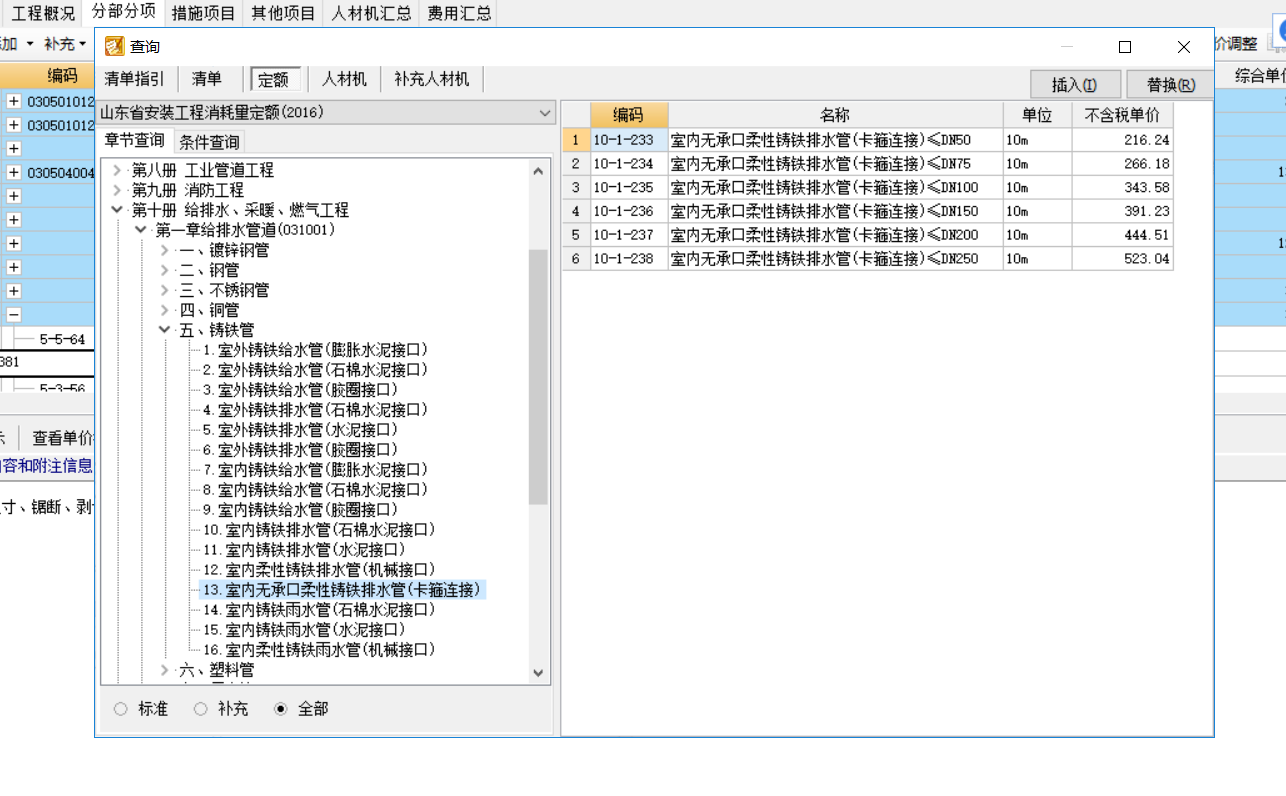1286x796 pixels.
Task: Expand 三、不锈钢管 node
Action: pos(164,290)
